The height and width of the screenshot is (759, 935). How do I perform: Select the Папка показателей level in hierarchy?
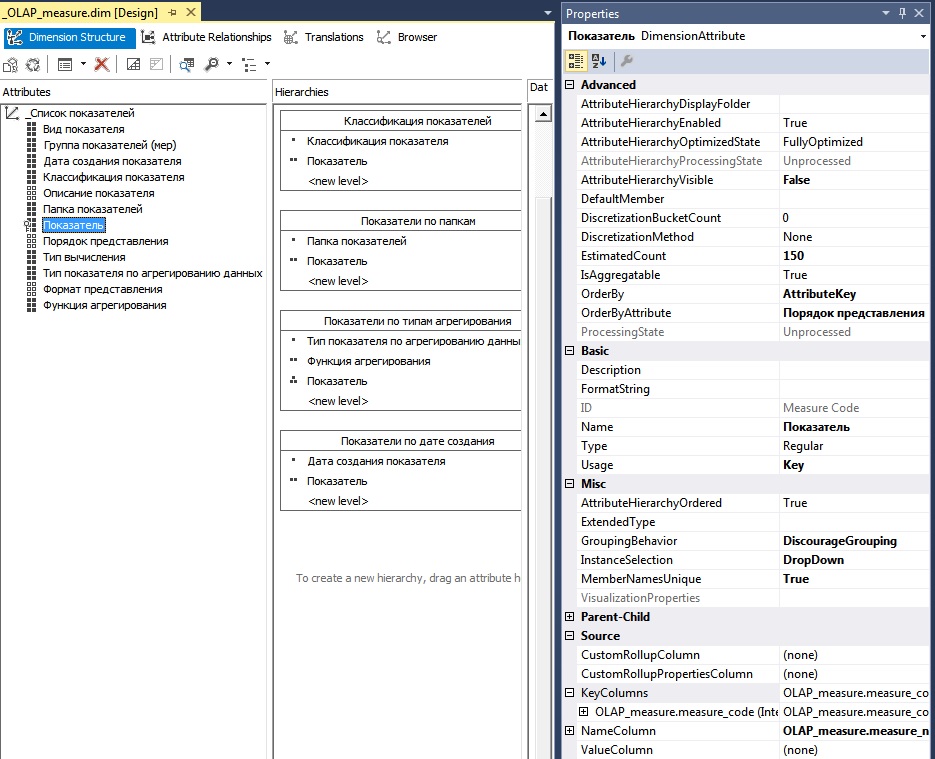tap(357, 241)
